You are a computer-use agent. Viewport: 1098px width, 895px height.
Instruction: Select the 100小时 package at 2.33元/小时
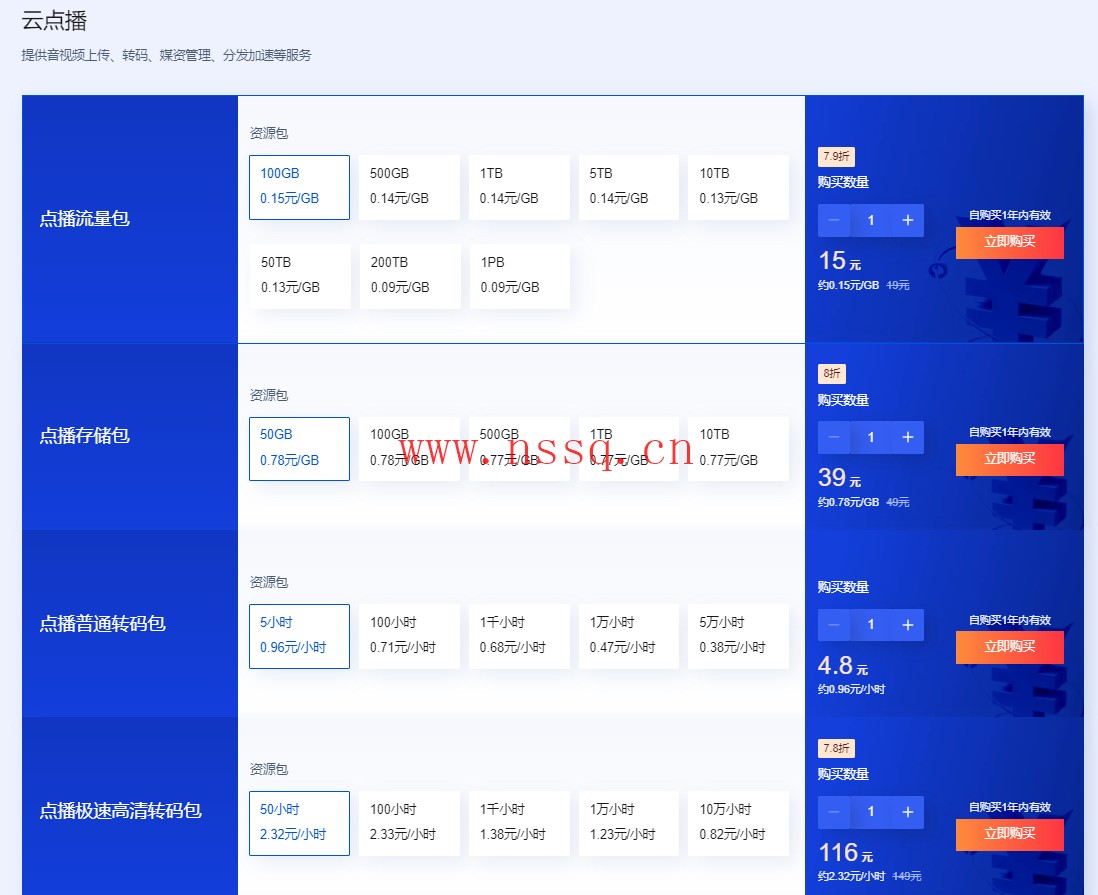coord(409,824)
